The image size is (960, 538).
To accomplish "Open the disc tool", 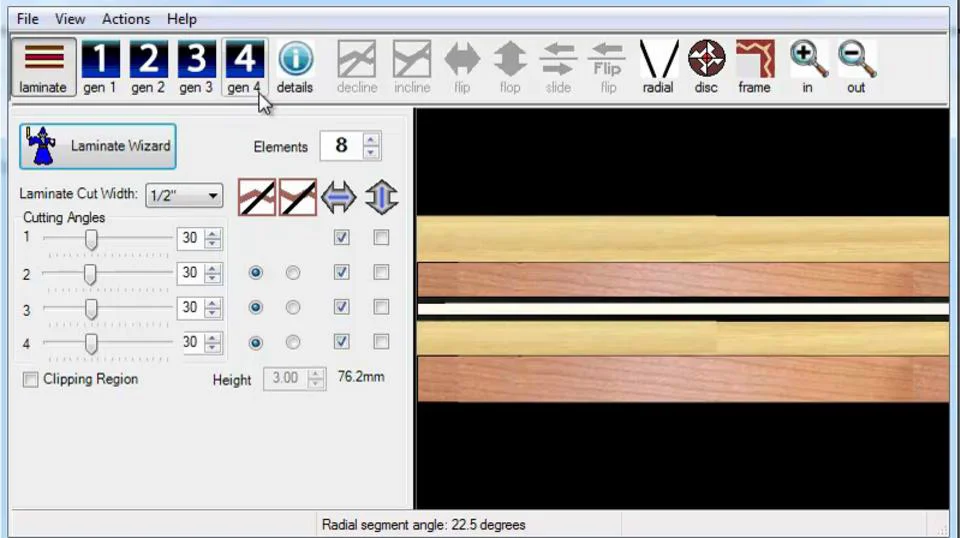I will point(707,67).
